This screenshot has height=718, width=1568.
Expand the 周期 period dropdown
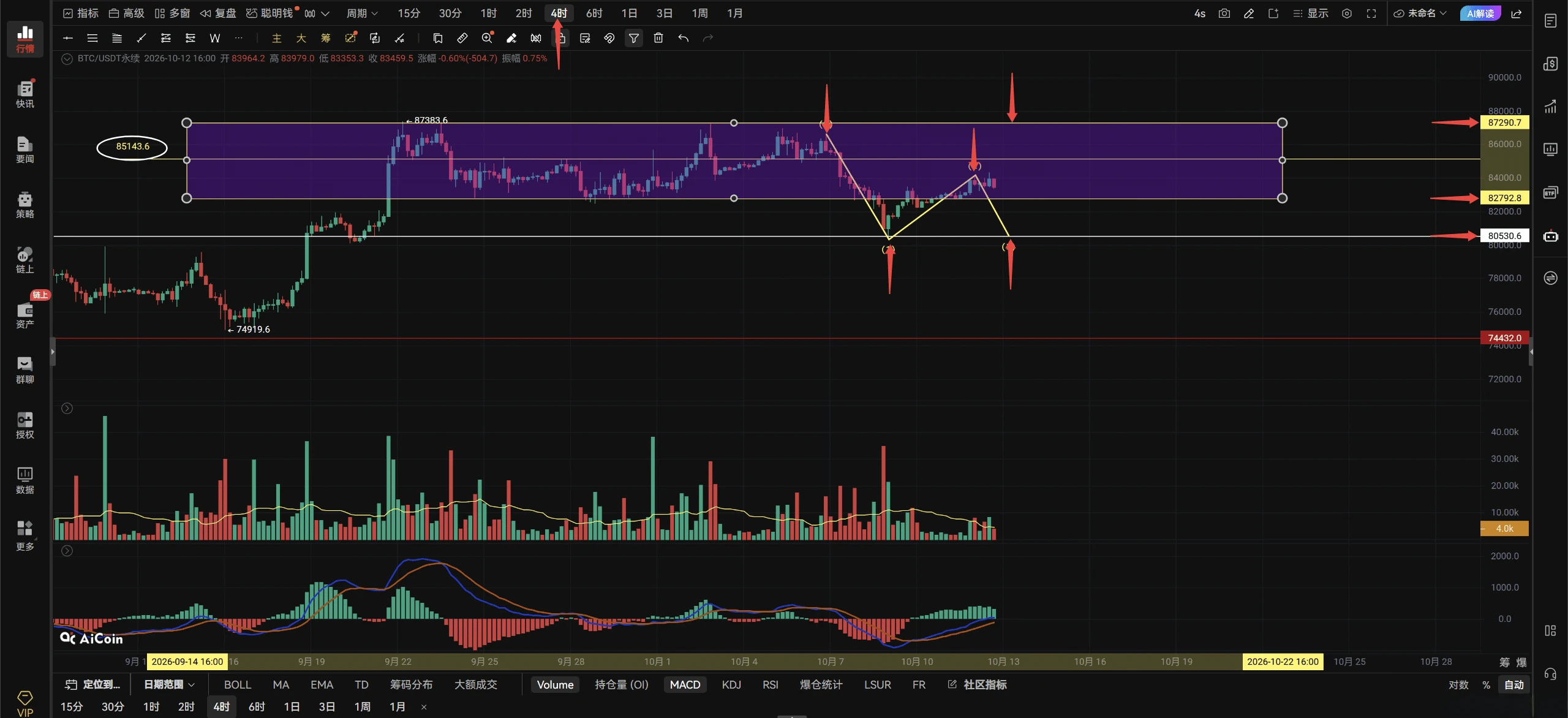pos(362,13)
